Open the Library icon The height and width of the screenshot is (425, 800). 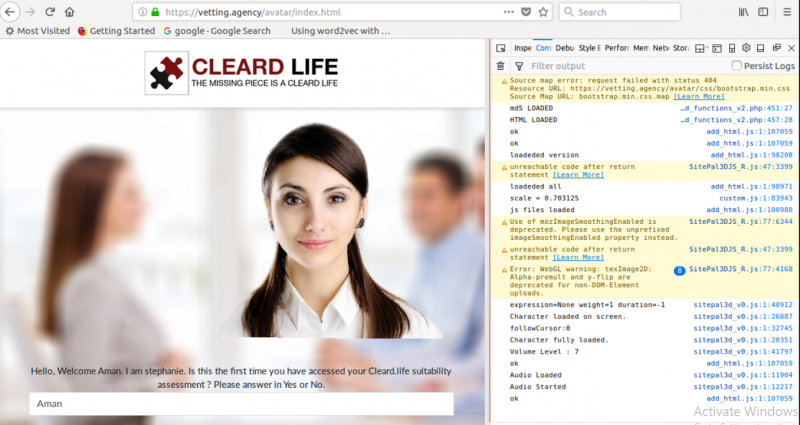pyautogui.click(x=743, y=12)
